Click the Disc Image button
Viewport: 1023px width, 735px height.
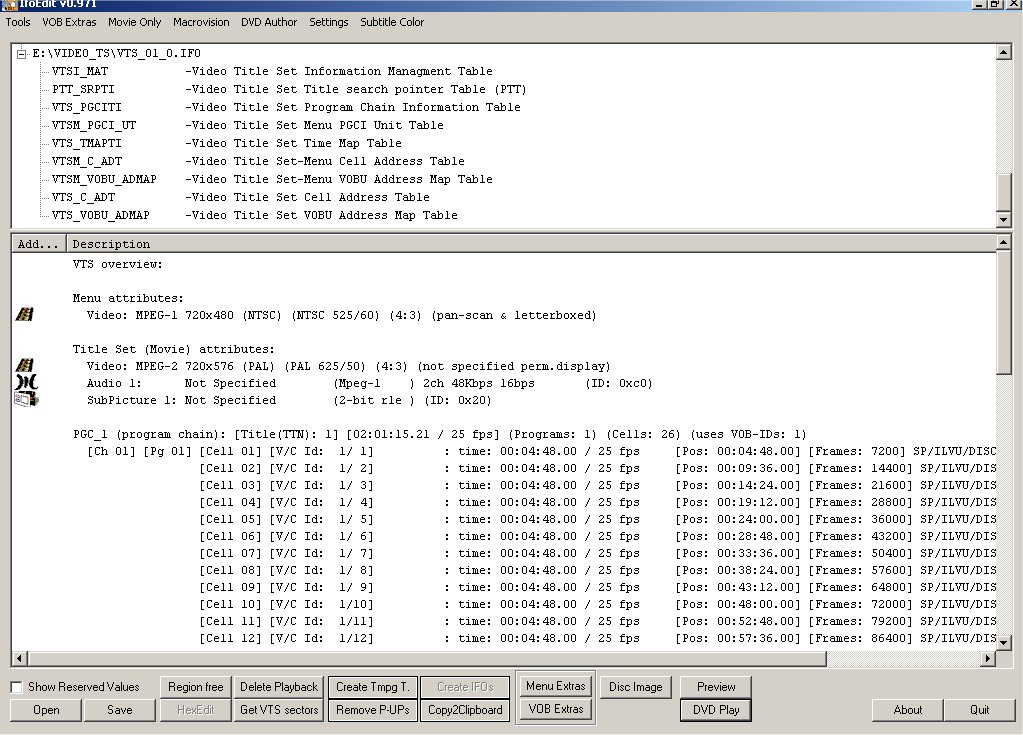tap(635, 687)
